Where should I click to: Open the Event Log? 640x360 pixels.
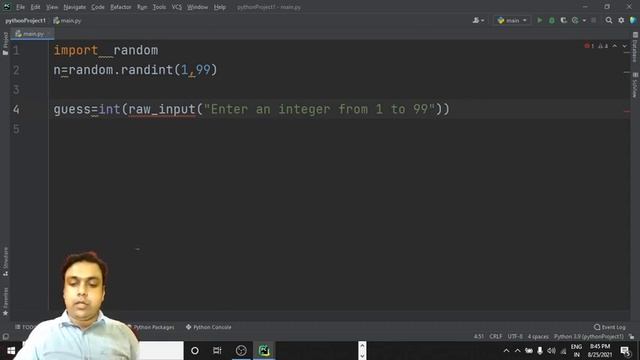pyautogui.click(x=610, y=327)
